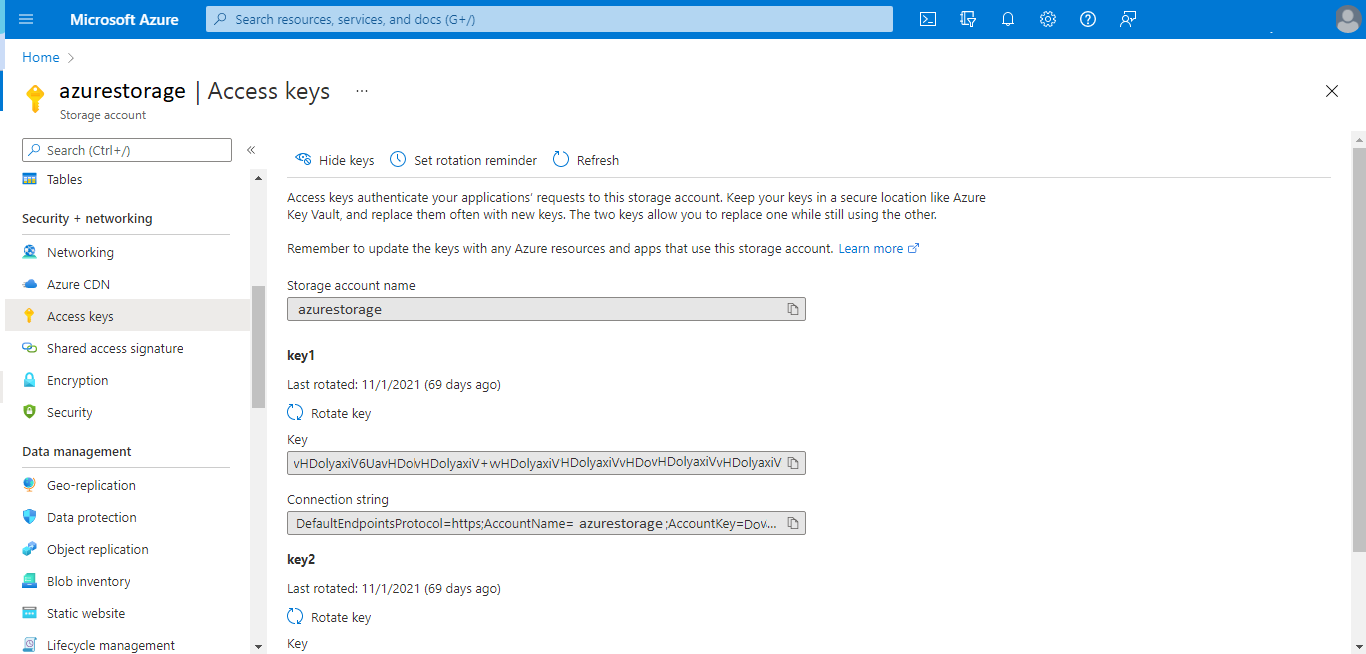
Task: Hide the displayed access keys
Action: point(334,159)
